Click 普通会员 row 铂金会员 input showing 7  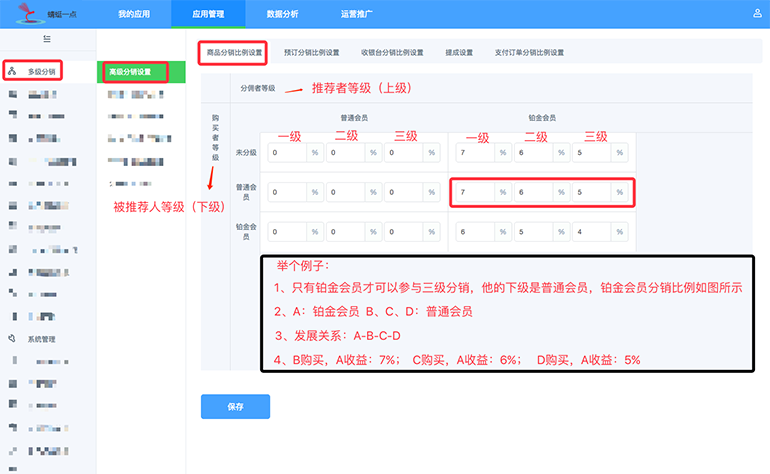pyautogui.click(x=475, y=192)
